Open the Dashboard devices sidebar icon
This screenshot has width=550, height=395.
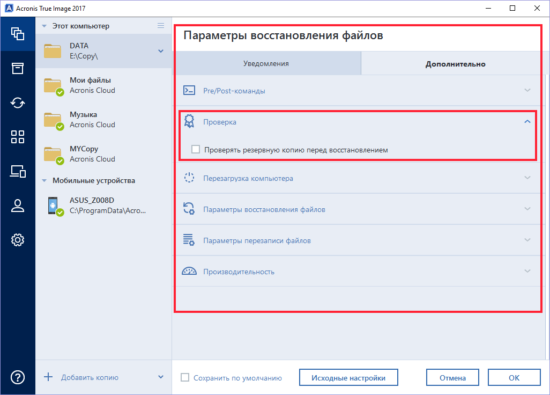tap(18, 172)
